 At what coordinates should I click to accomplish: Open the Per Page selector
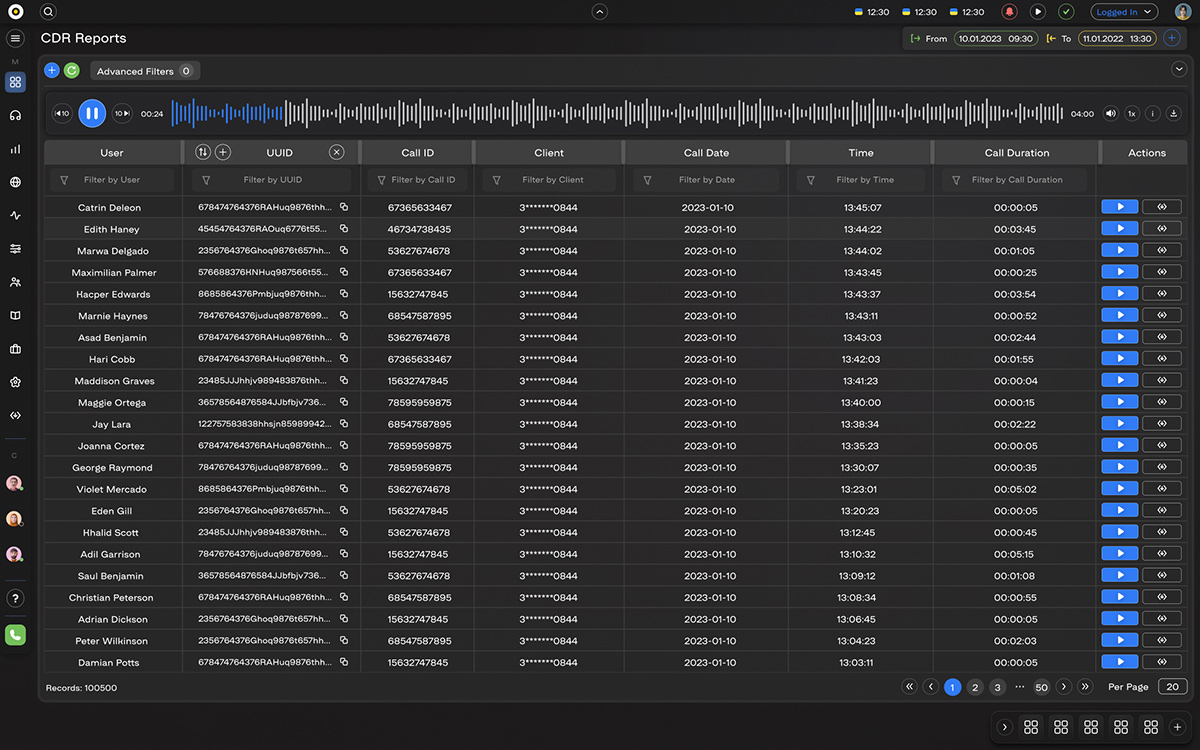click(1172, 687)
